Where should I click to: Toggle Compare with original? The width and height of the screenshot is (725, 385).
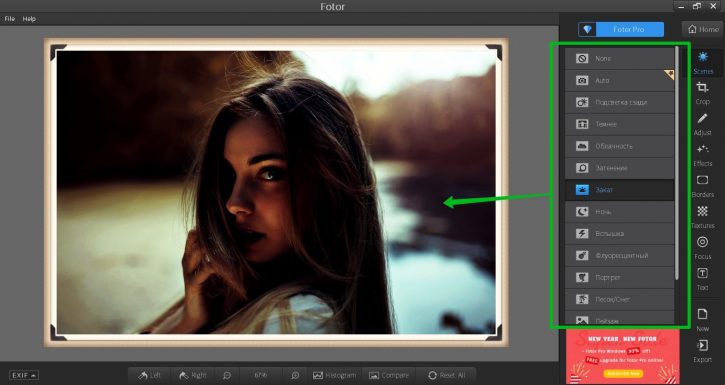coord(389,375)
